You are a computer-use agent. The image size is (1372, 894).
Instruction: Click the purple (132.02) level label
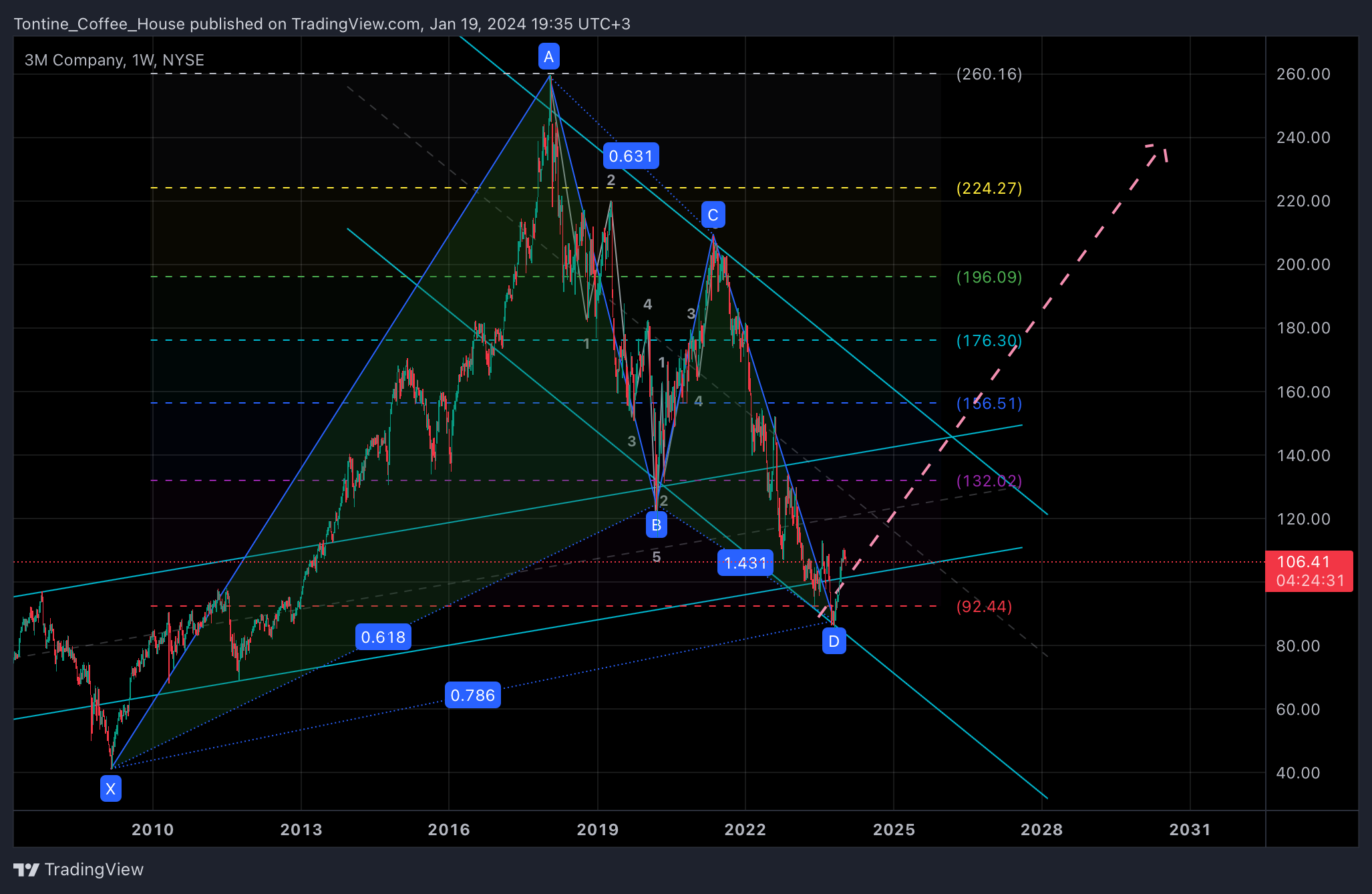tap(989, 480)
